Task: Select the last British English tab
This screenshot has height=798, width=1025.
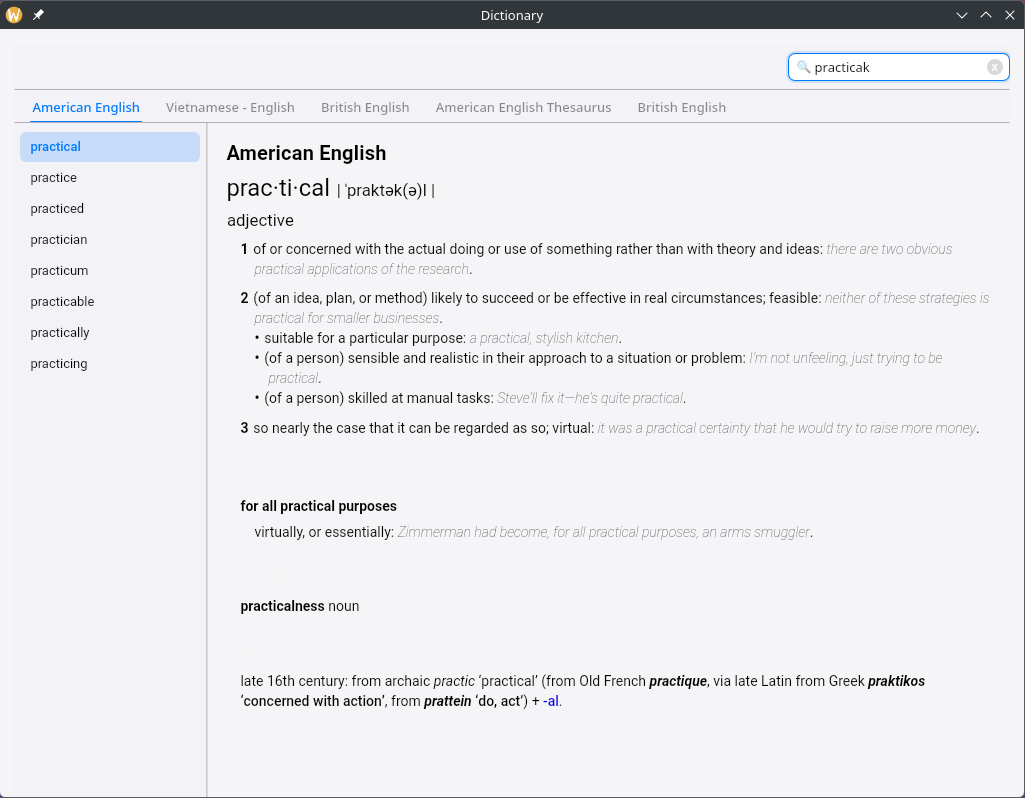Action: [681, 107]
